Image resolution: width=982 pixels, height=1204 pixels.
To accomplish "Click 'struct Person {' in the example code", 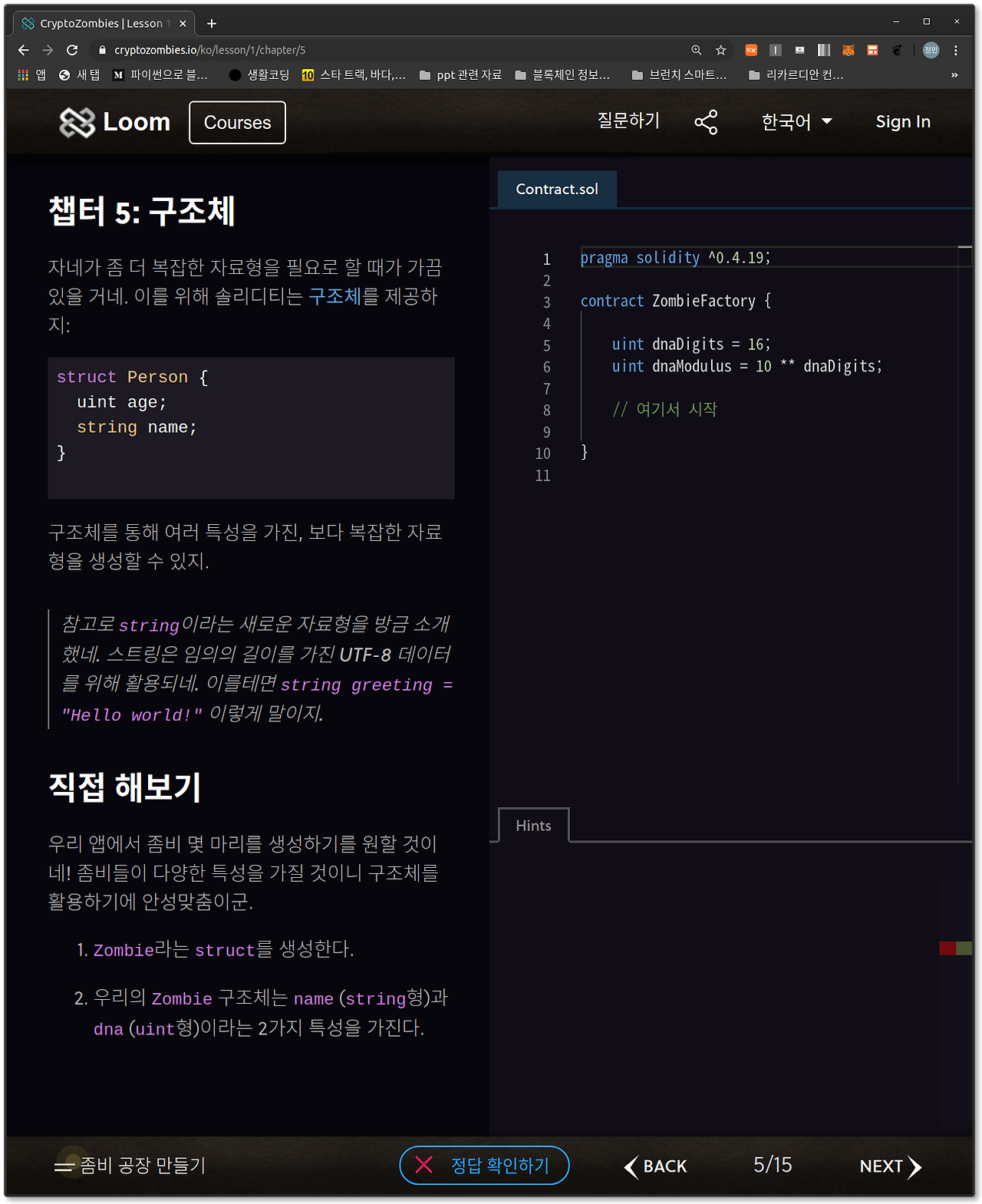I will click(132, 378).
